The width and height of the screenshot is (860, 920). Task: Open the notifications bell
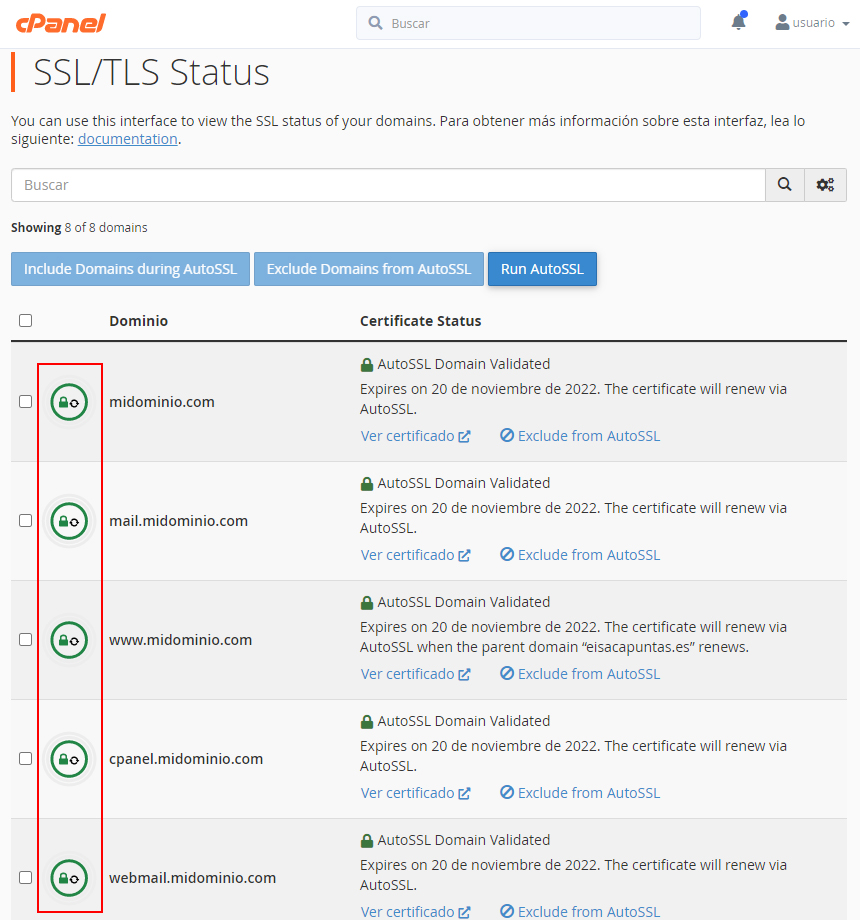click(x=738, y=22)
